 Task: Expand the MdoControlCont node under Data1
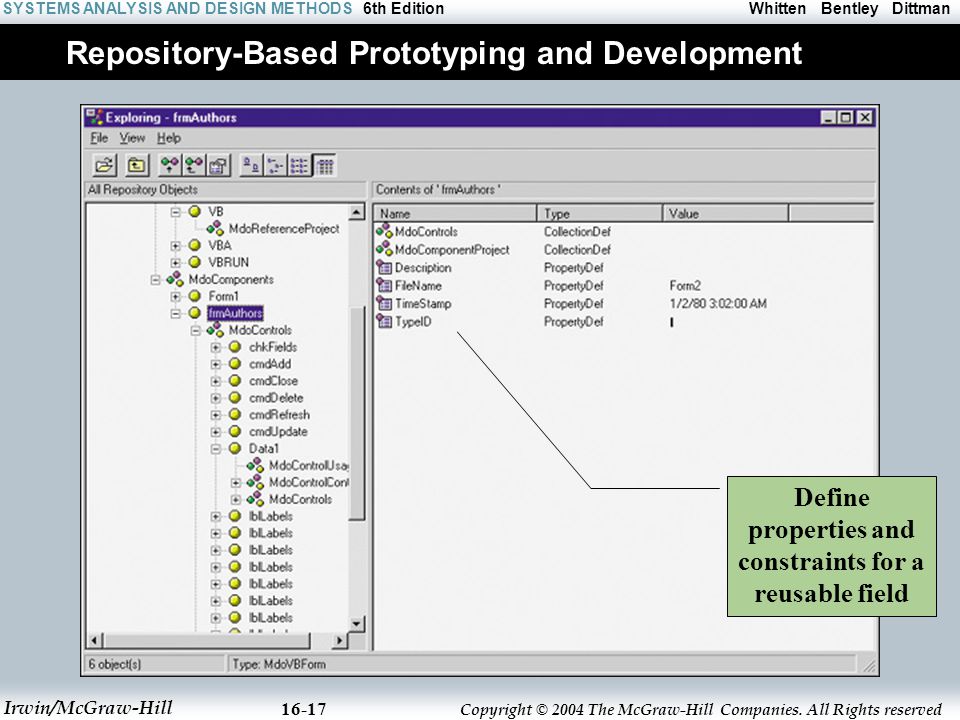click(236, 483)
